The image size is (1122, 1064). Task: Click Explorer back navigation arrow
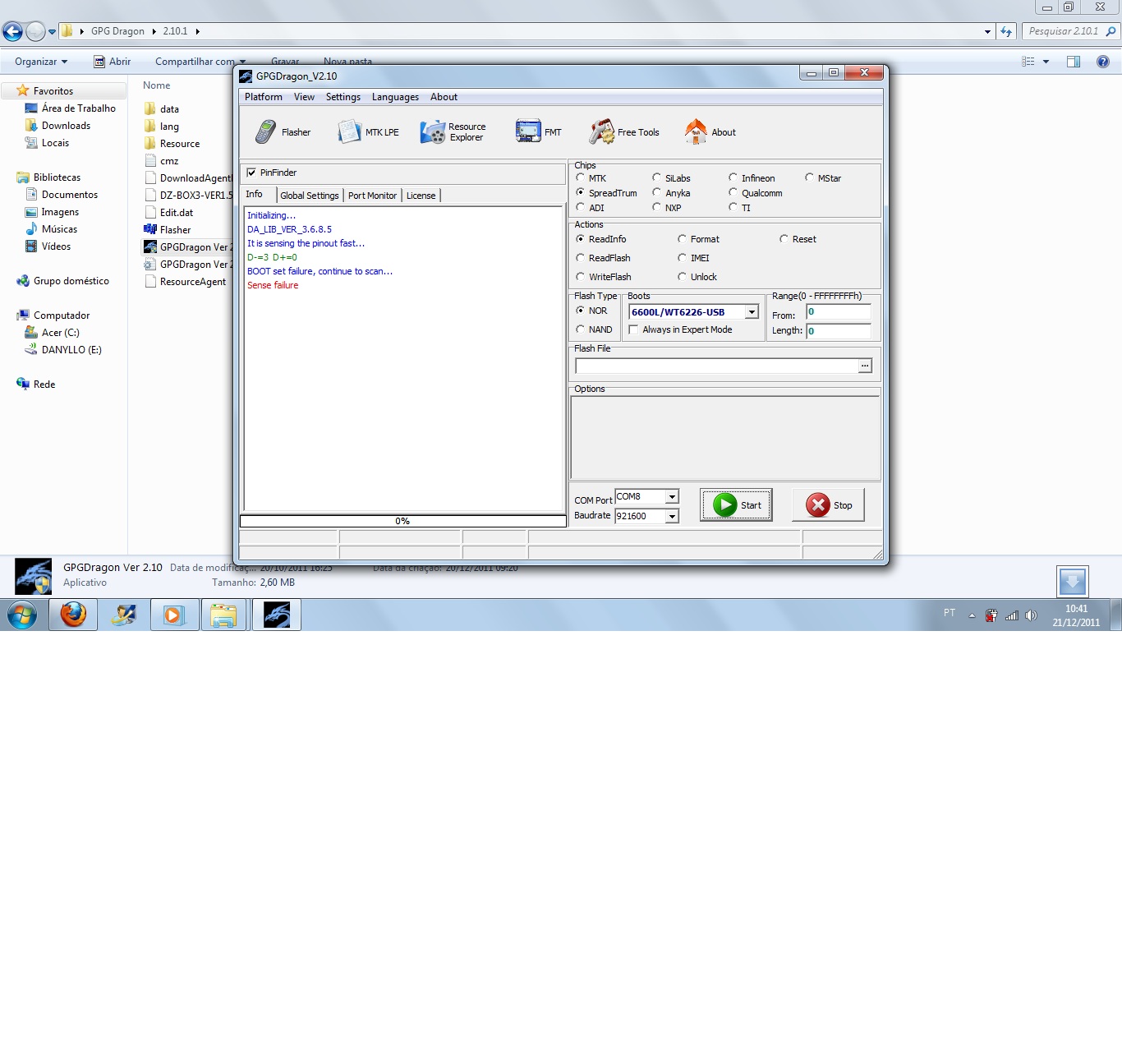(x=12, y=31)
